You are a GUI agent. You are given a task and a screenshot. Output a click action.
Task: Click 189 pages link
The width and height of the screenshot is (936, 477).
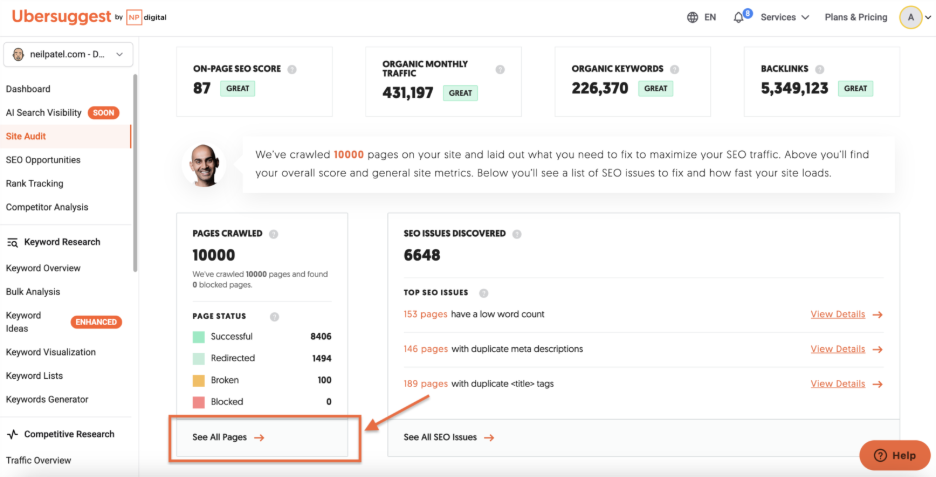[426, 383]
